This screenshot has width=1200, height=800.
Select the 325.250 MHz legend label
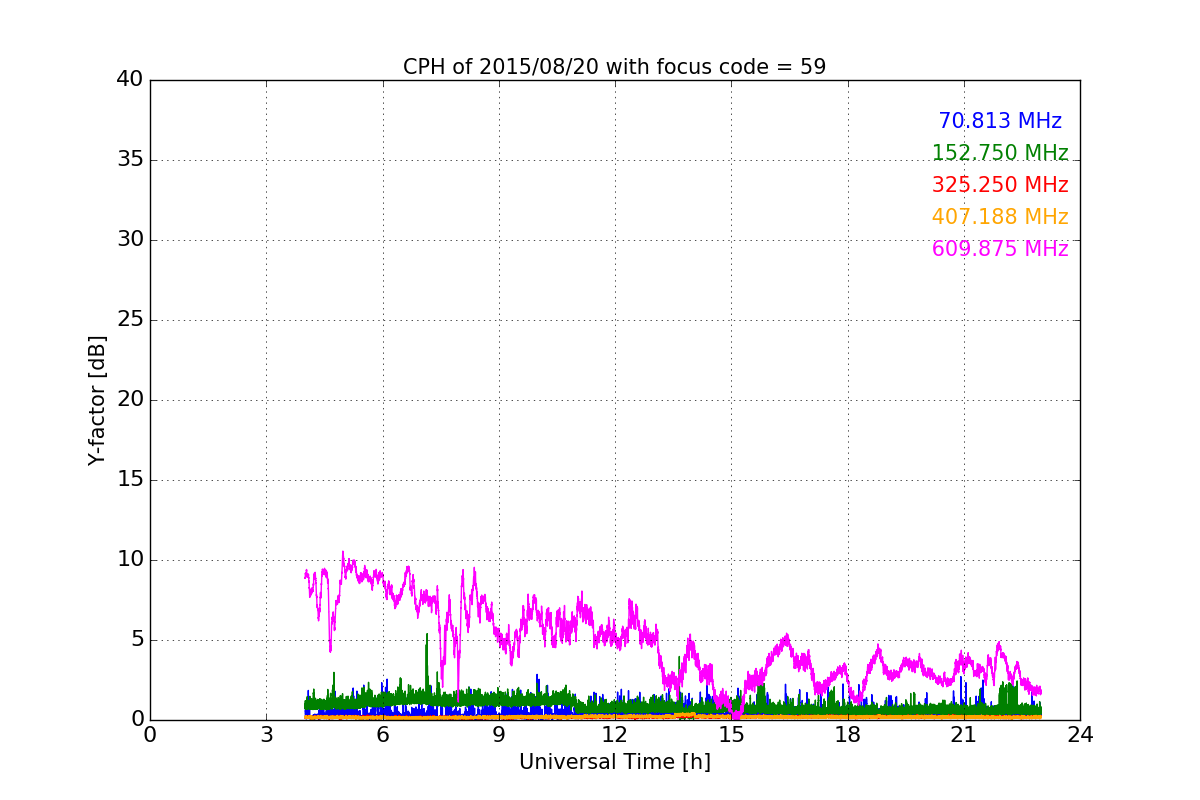(1000, 185)
